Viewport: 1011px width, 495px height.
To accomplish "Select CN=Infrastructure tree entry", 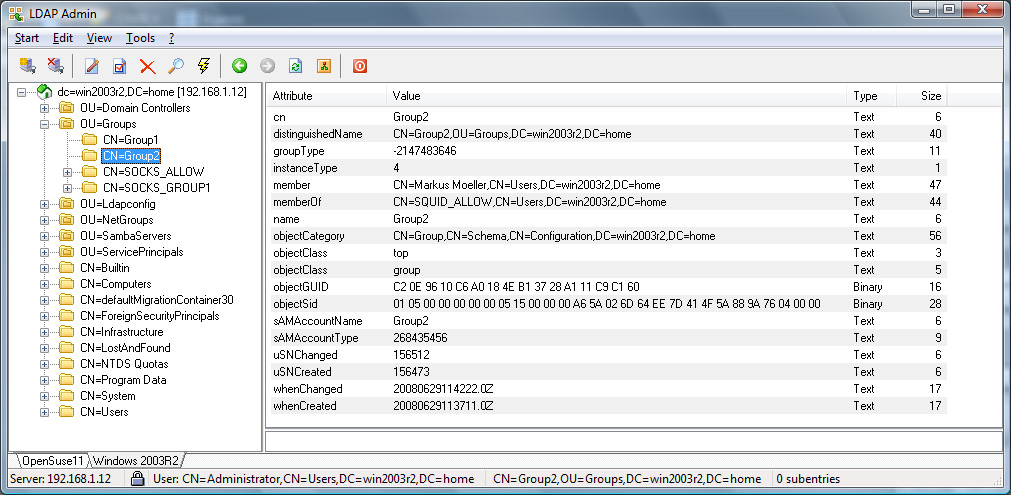I will pyautogui.click(x=122, y=332).
